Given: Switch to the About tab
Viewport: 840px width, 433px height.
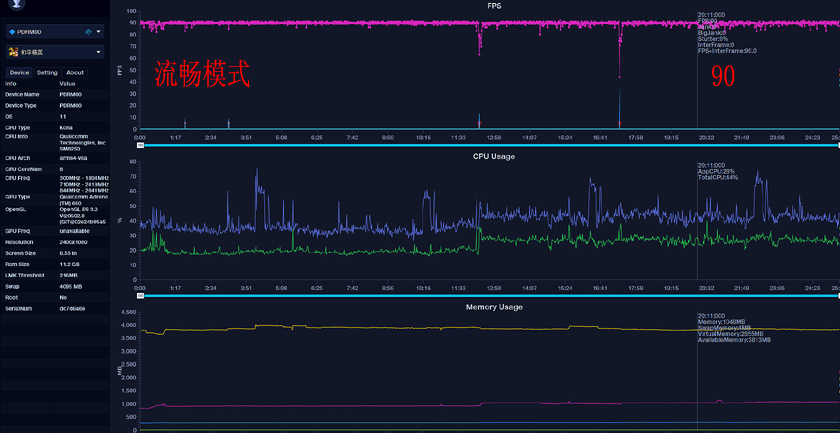Looking at the screenshot, I should click(x=75, y=72).
